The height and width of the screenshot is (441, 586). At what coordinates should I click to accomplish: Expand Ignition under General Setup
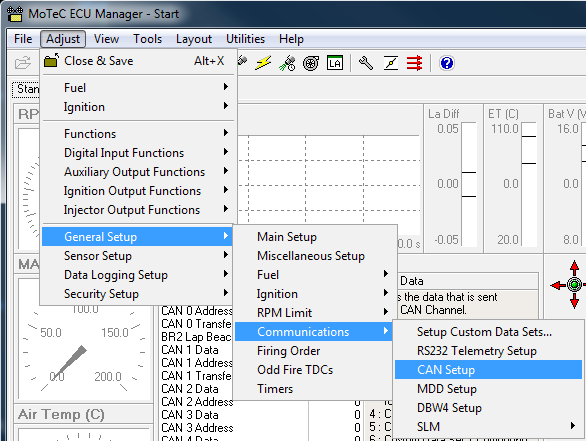[315, 294]
